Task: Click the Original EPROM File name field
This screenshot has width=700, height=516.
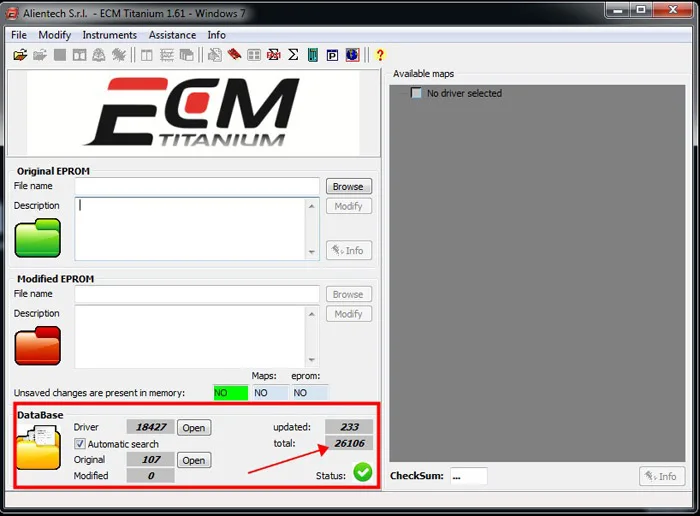Action: tap(197, 187)
